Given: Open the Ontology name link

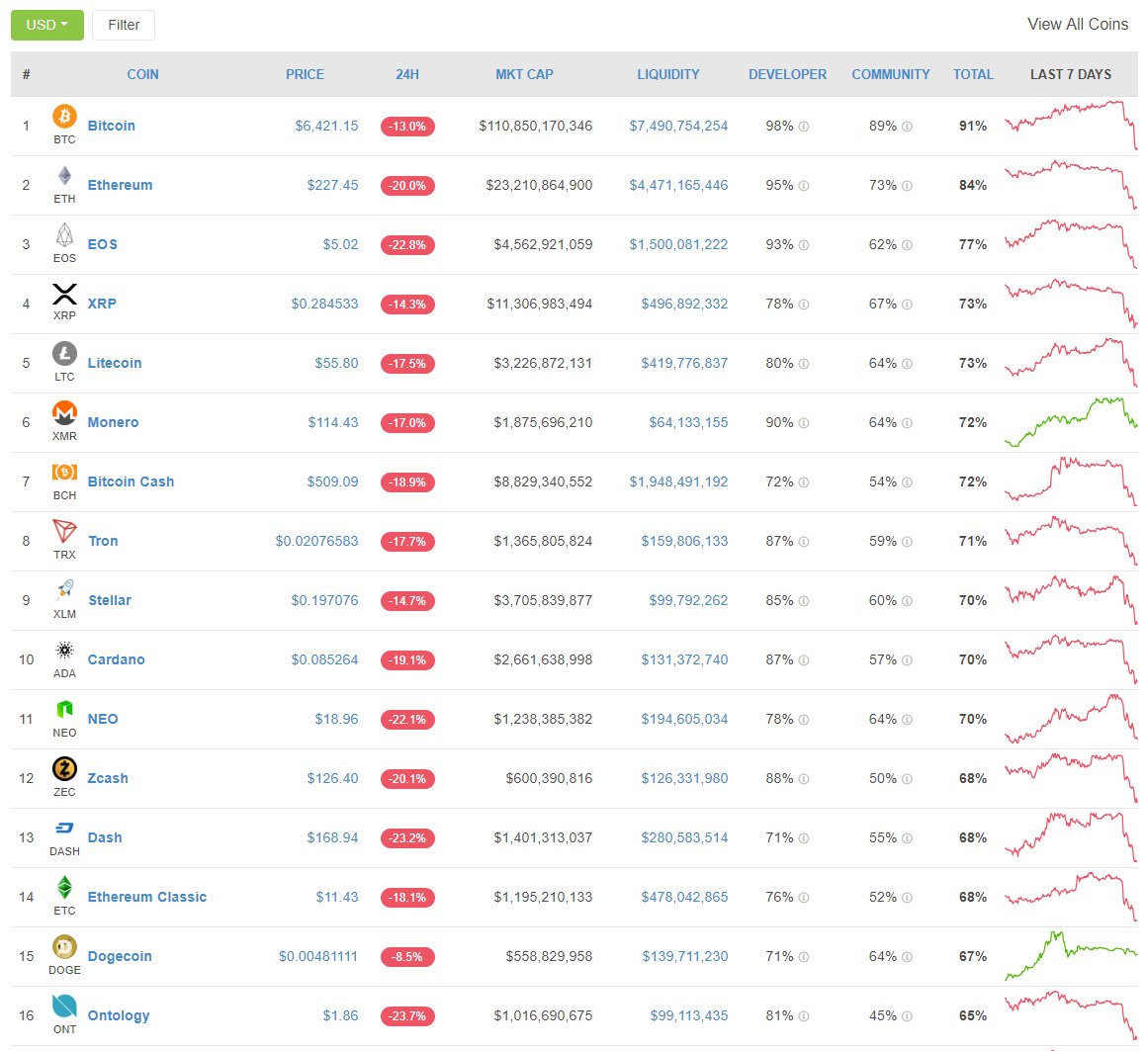Looking at the screenshot, I should [x=119, y=1015].
